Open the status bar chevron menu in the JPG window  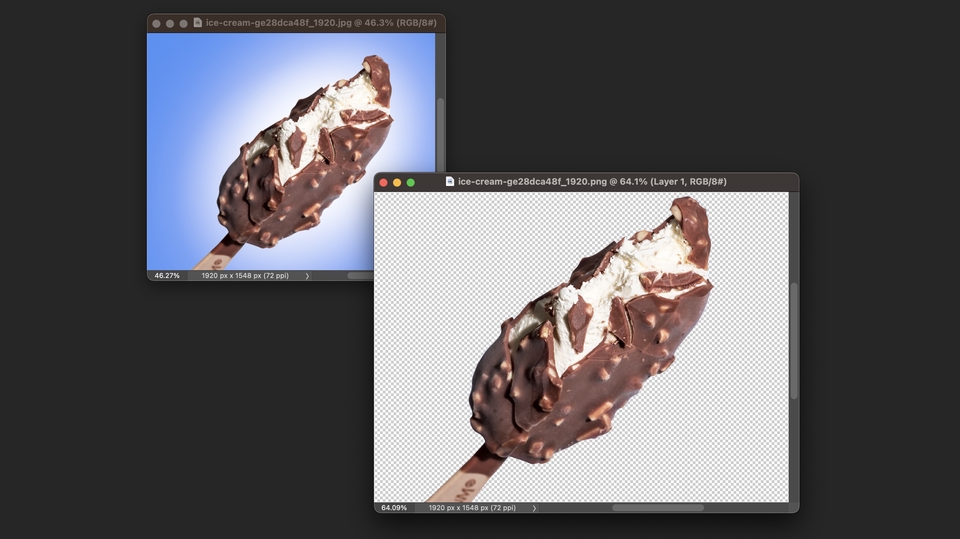tap(307, 276)
